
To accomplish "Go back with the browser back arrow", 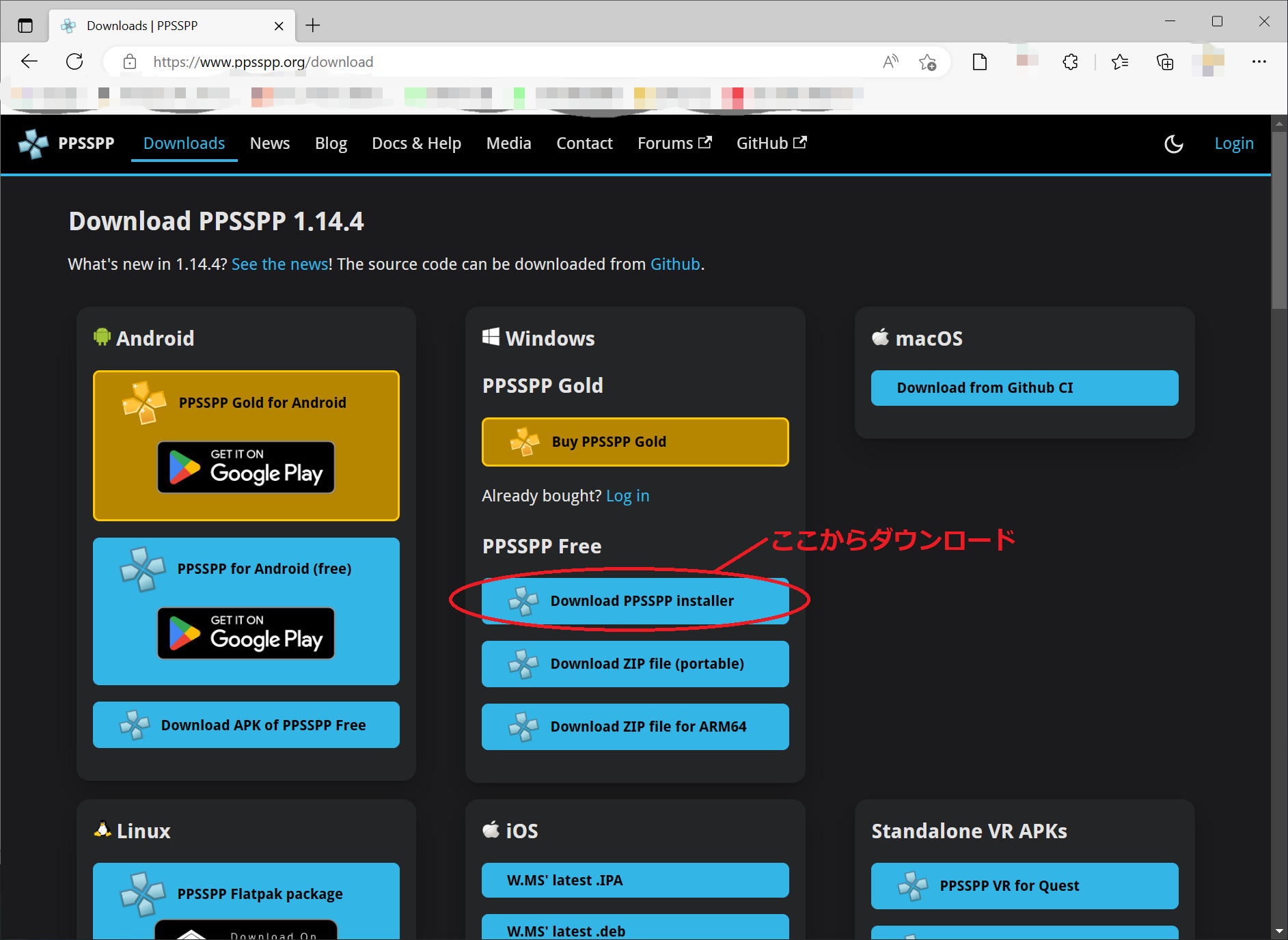I will pyautogui.click(x=29, y=61).
